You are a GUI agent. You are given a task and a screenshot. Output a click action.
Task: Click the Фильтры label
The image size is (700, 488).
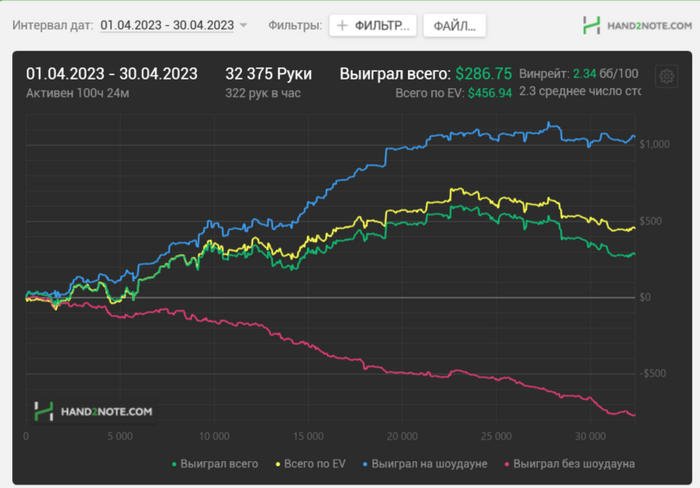coord(295,25)
